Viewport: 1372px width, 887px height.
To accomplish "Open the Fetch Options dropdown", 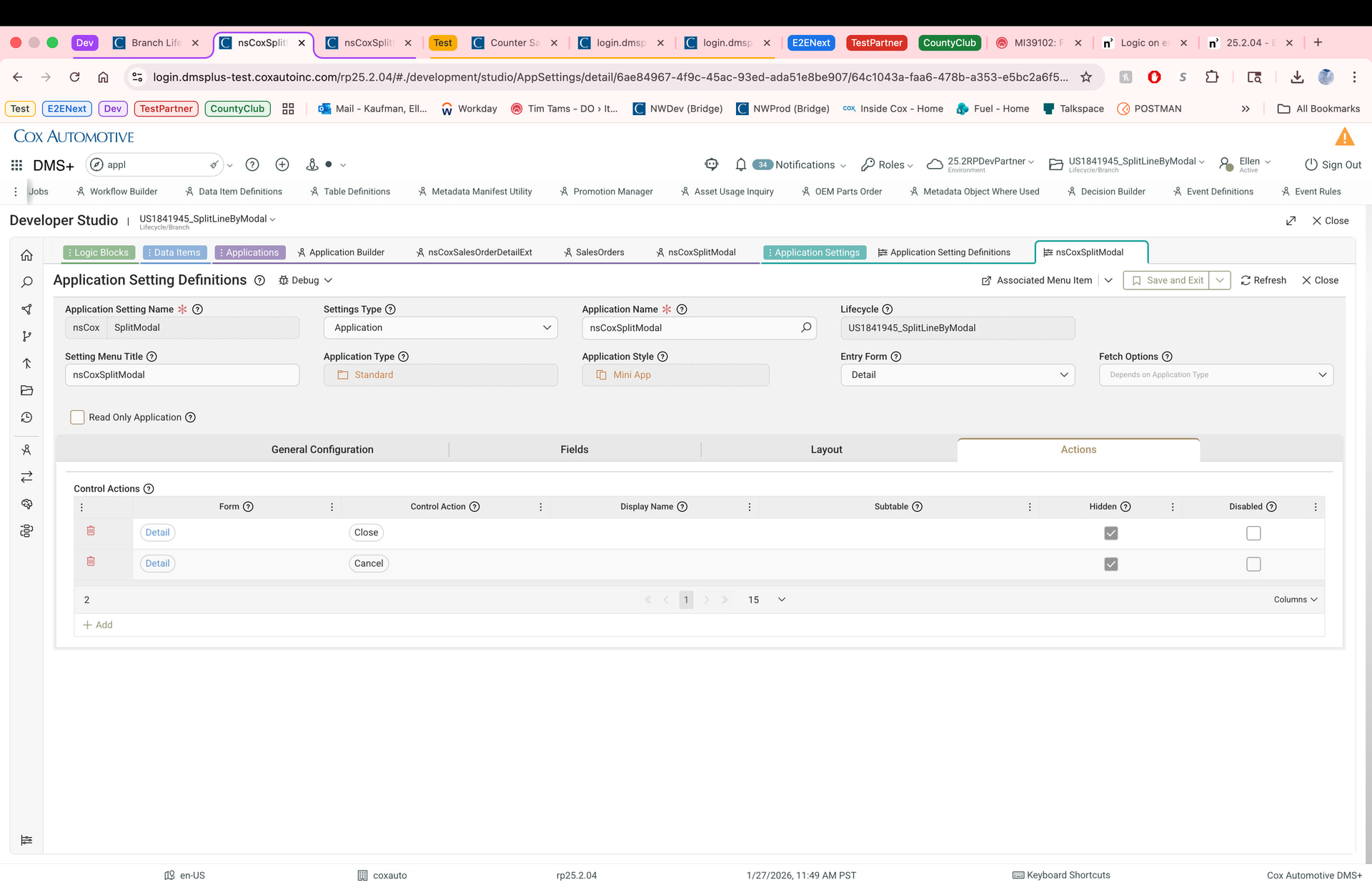I will tap(1216, 375).
